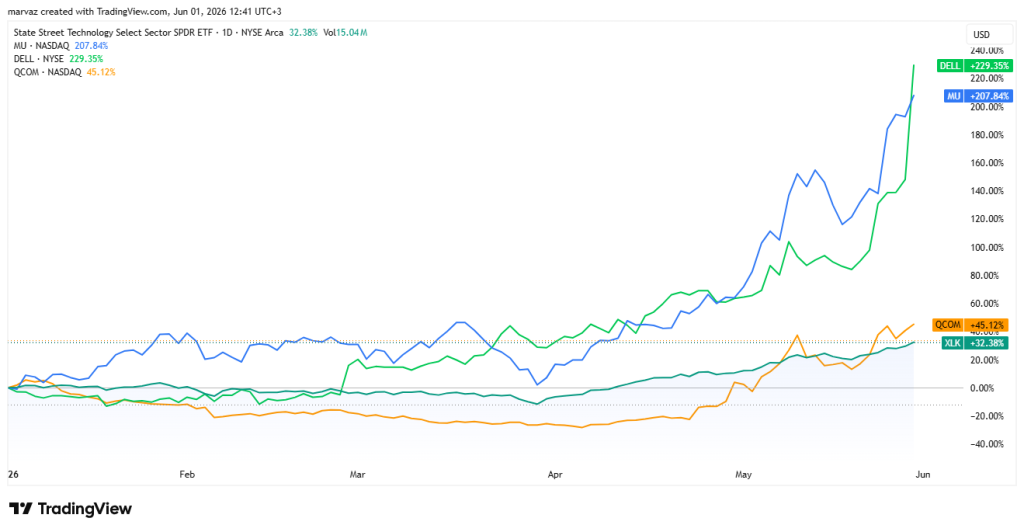1024x532 pixels.
Task: Click the -40.00% price scale label
Action: pyautogui.click(x=987, y=445)
